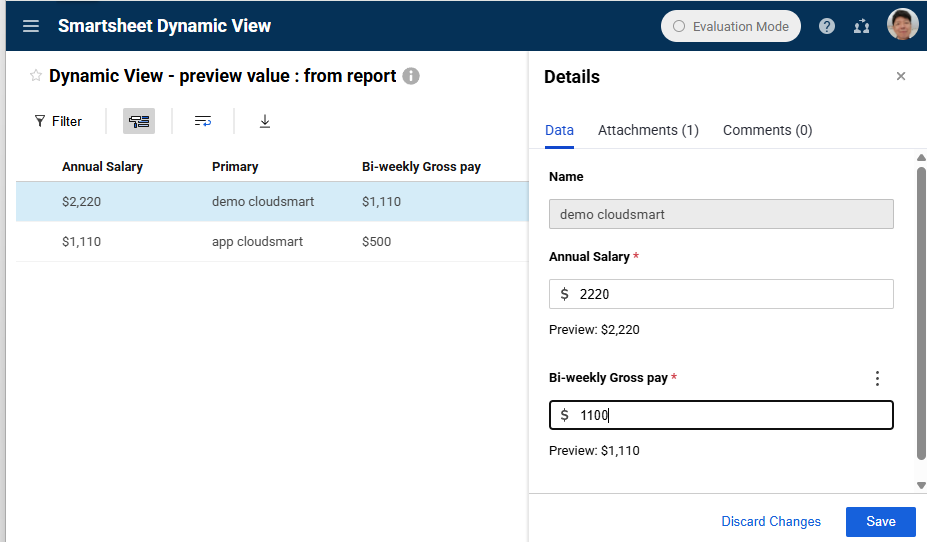Sort by Annual Salary column header
The image size is (927, 542).
coord(102,167)
